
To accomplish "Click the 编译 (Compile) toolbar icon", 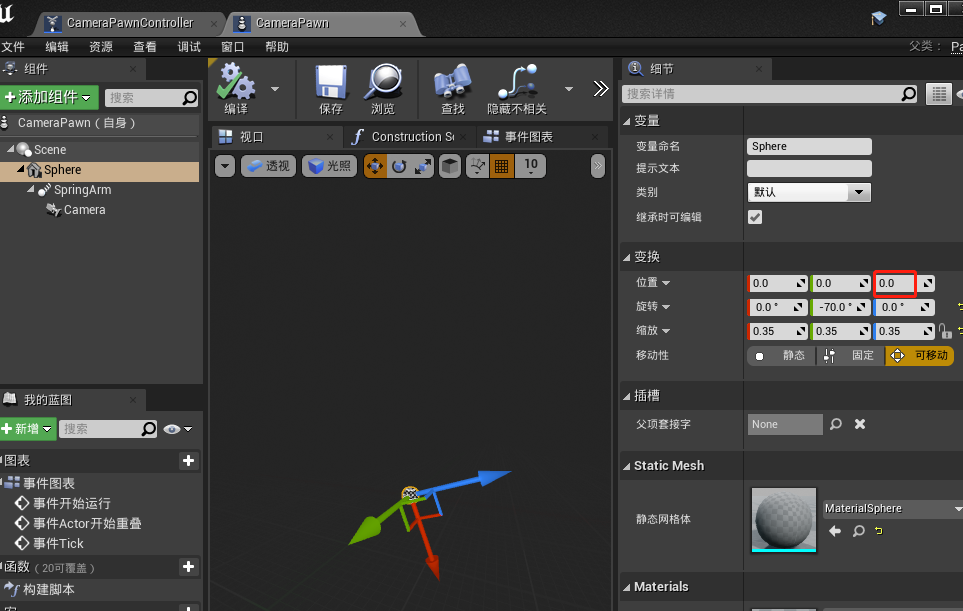I will (x=236, y=82).
